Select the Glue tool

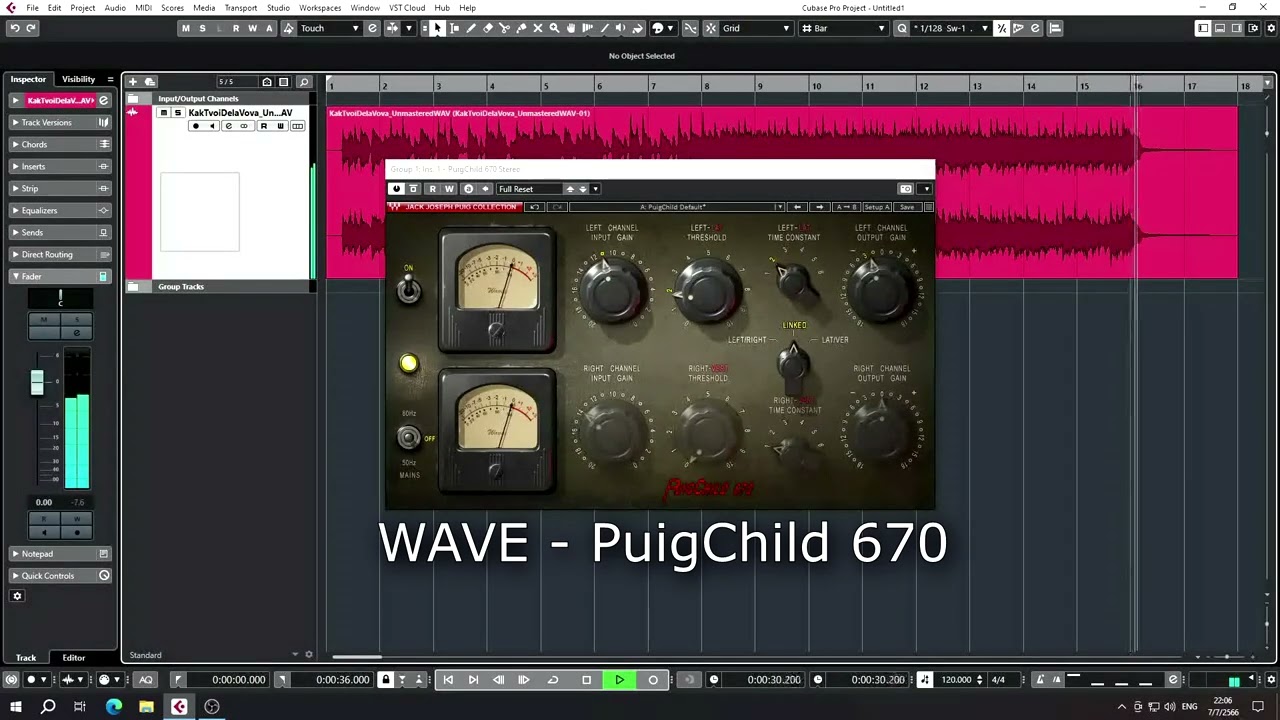[521, 28]
